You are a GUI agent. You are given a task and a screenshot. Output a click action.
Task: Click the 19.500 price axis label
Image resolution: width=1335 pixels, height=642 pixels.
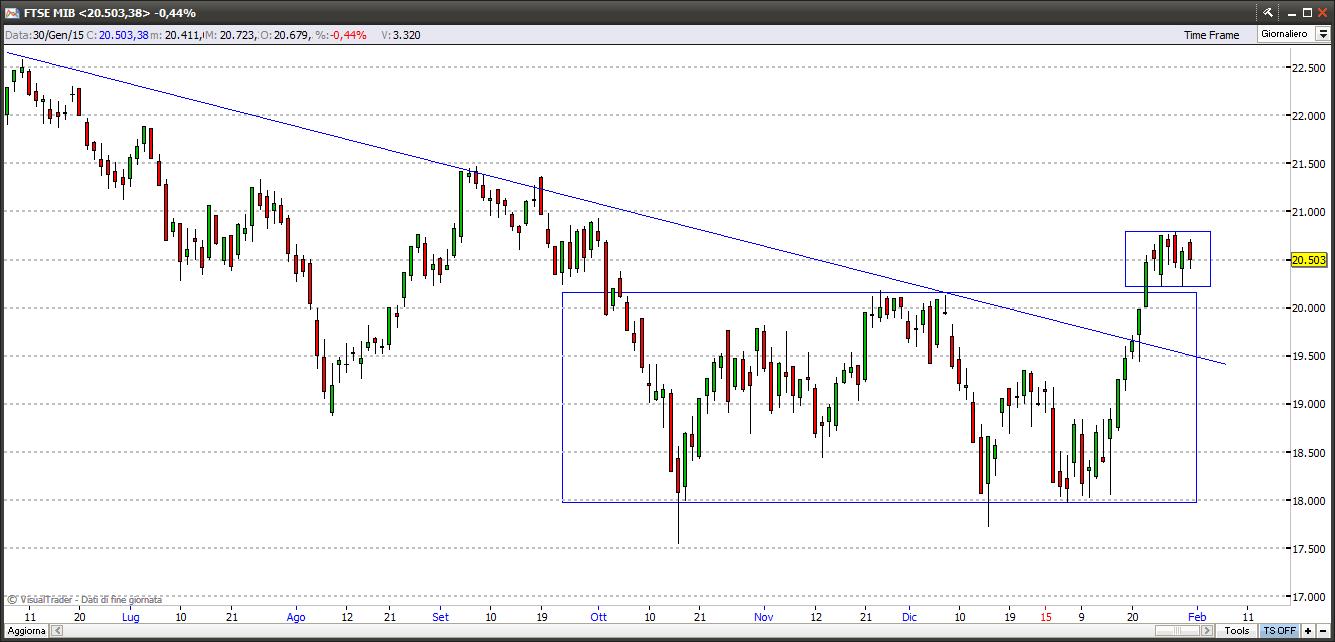point(1309,356)
